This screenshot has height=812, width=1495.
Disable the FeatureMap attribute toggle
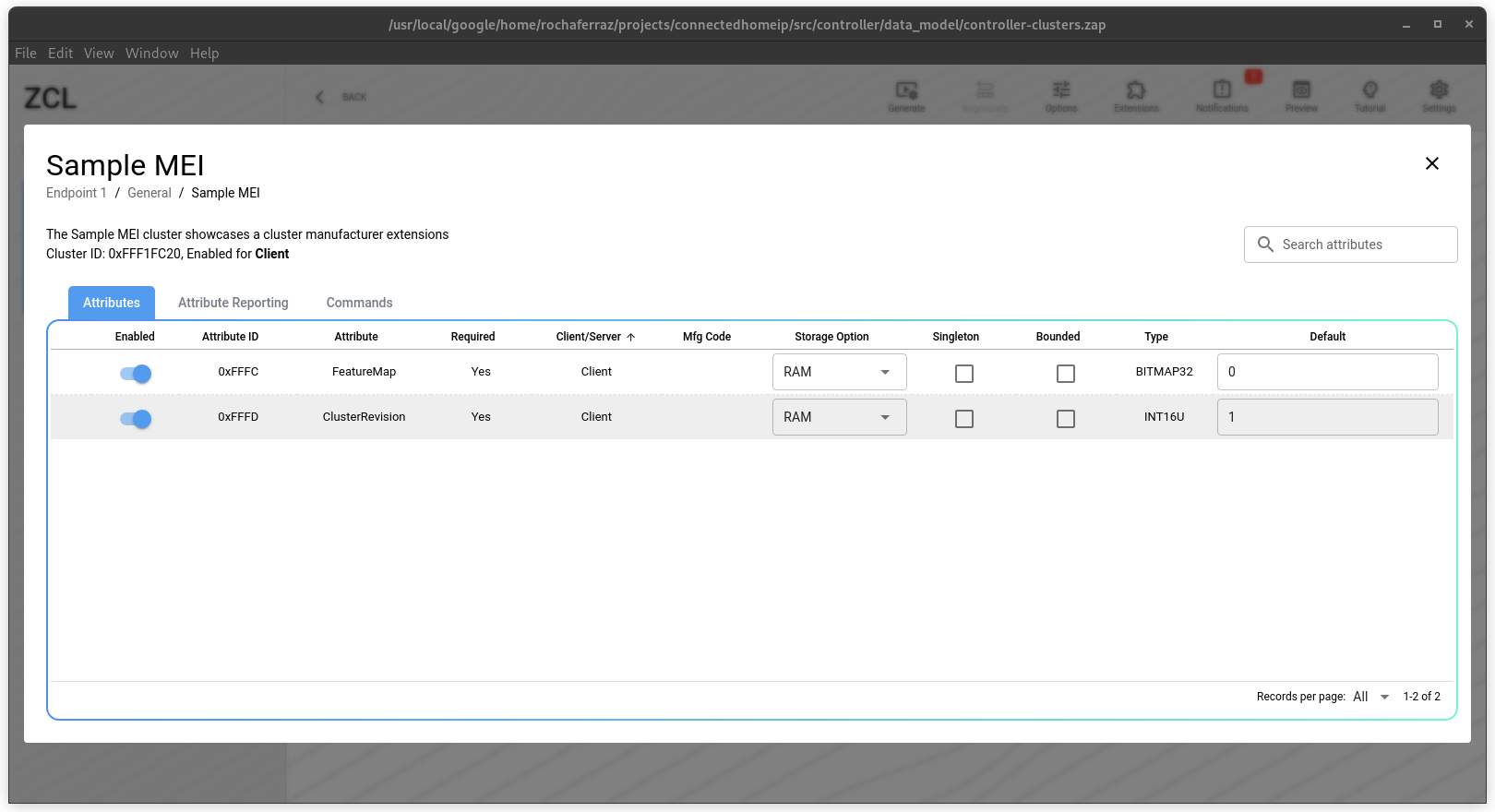136,374
